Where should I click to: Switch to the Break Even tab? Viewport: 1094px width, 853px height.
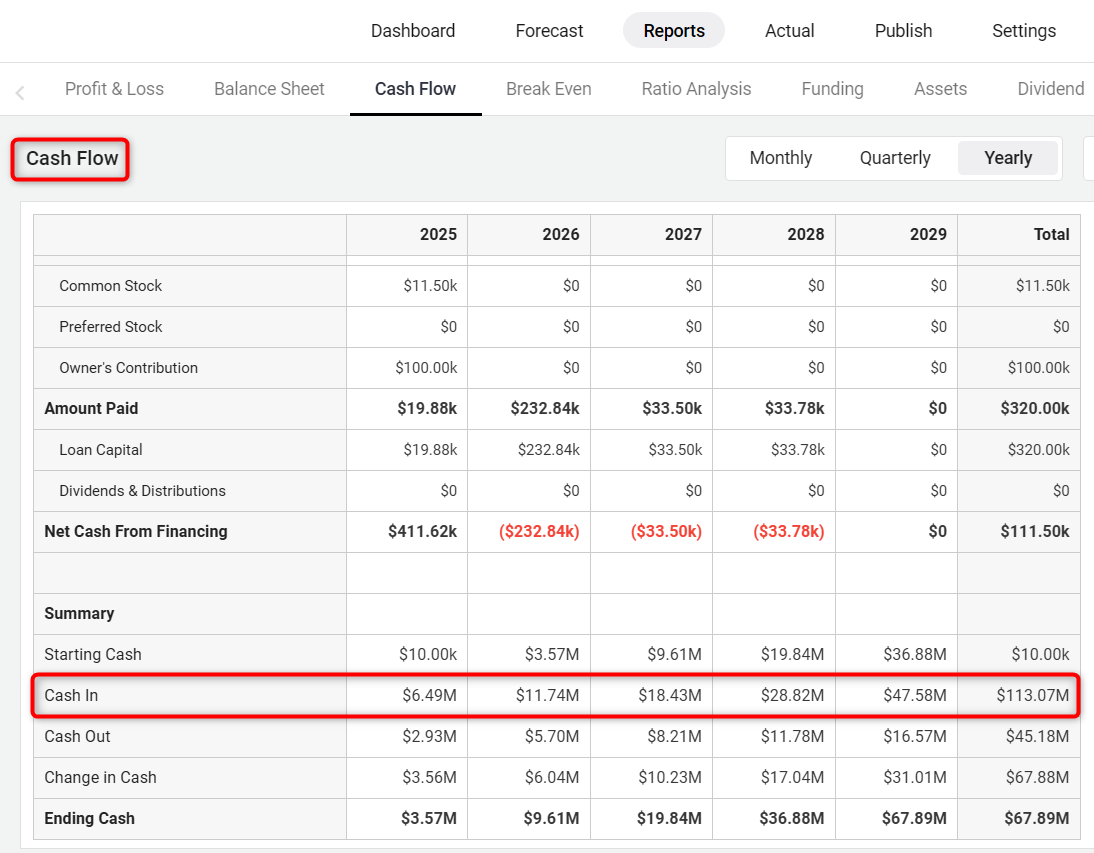coord(548,89)
